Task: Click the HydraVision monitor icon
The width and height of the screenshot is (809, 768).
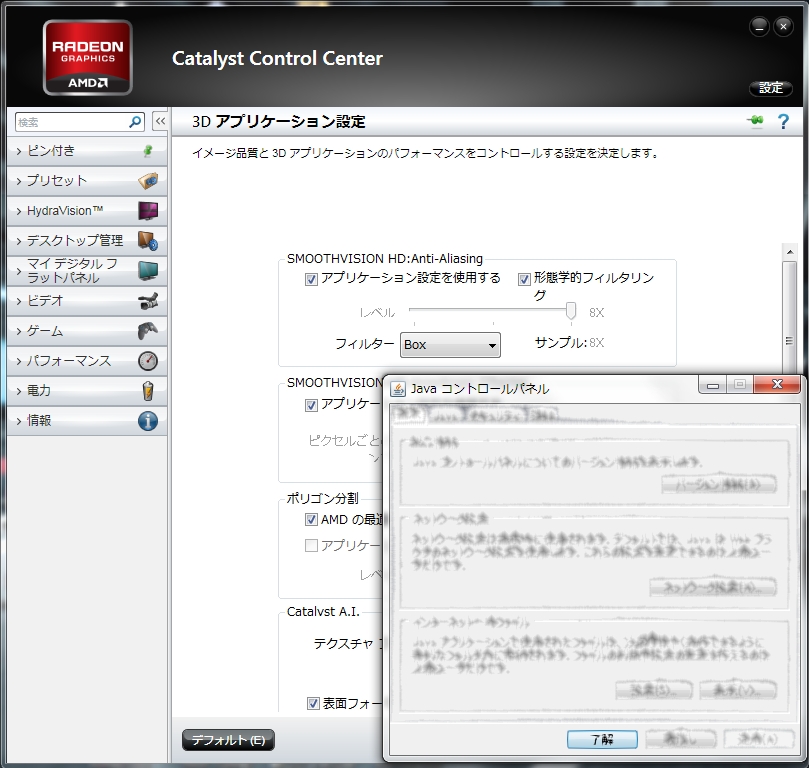Action: tap(148, 210)
